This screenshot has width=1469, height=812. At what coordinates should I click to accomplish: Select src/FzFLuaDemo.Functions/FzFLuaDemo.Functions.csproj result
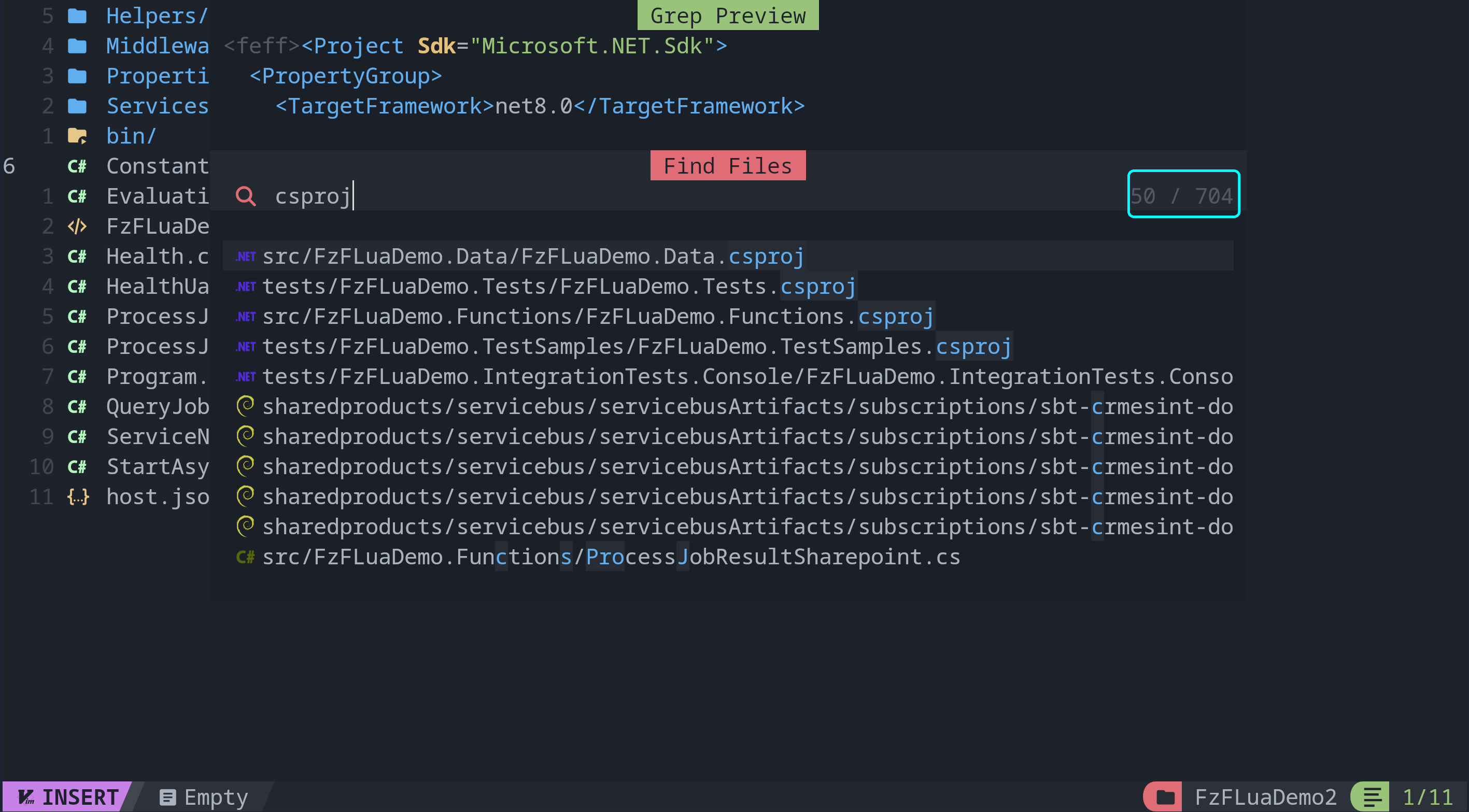click(728, 317)
